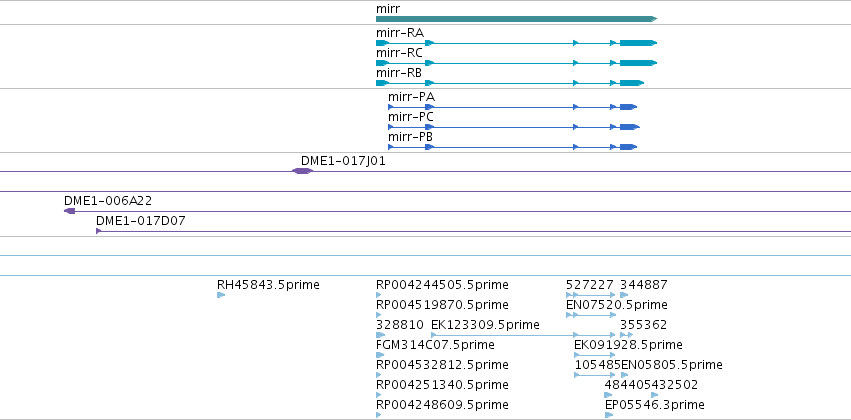Select RP004251340.5prime label
The image size is (851, 420).
pyautogui.click(x=442, y=385)
